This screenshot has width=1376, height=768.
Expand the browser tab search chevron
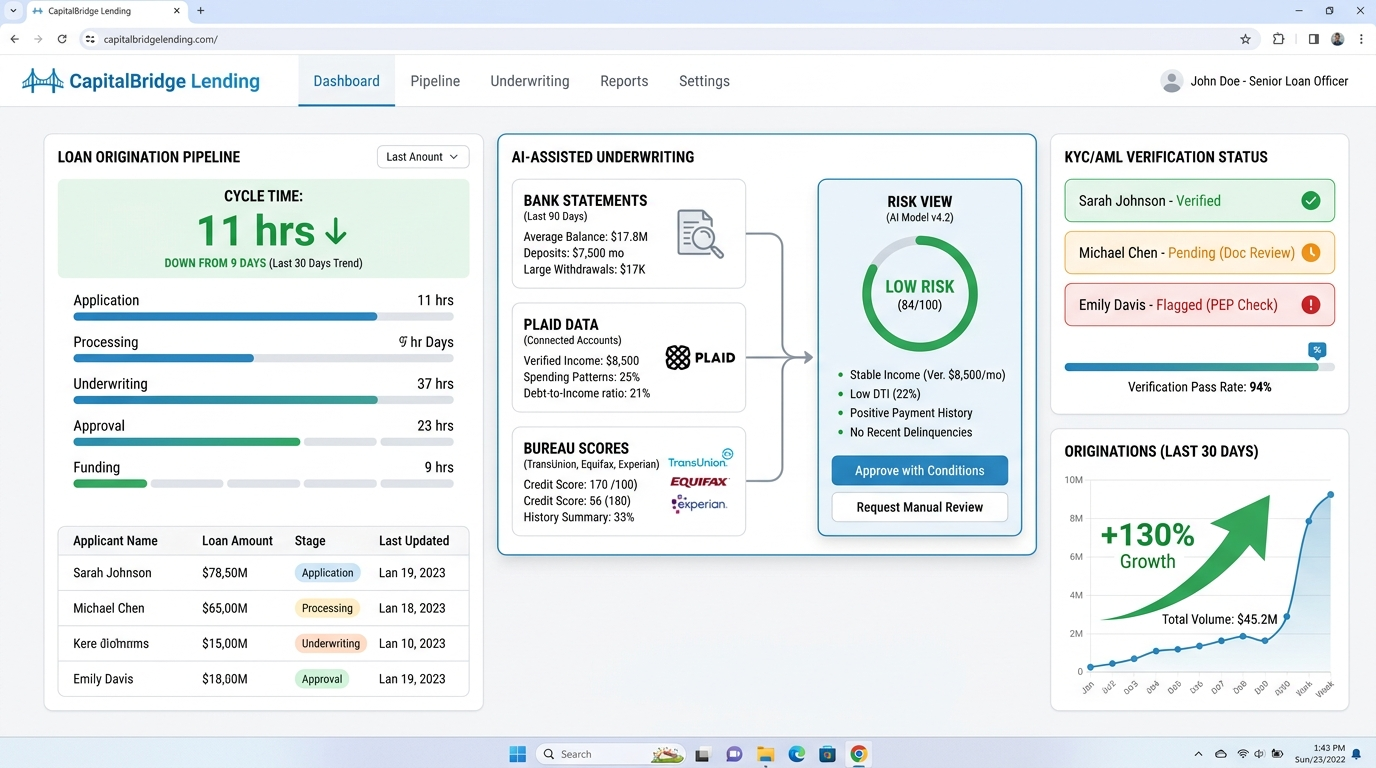click(x=13, y=11)
